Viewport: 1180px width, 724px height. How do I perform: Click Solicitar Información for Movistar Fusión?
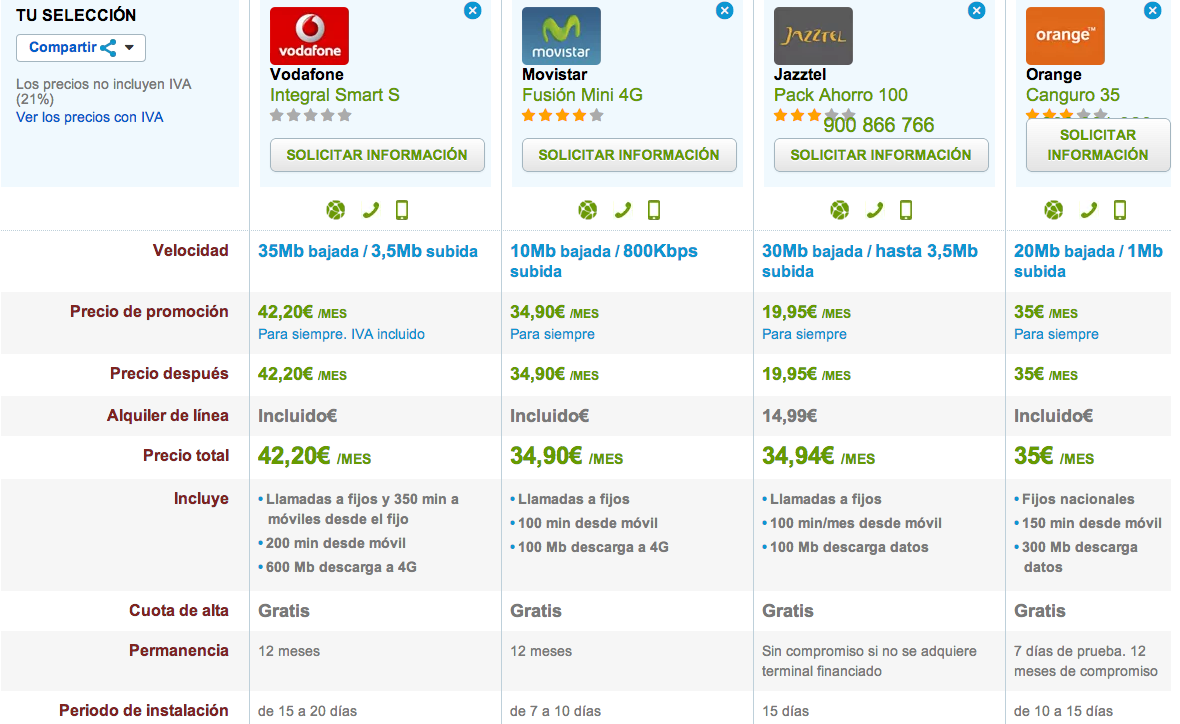pyautogui.click(x=629, y=155)
